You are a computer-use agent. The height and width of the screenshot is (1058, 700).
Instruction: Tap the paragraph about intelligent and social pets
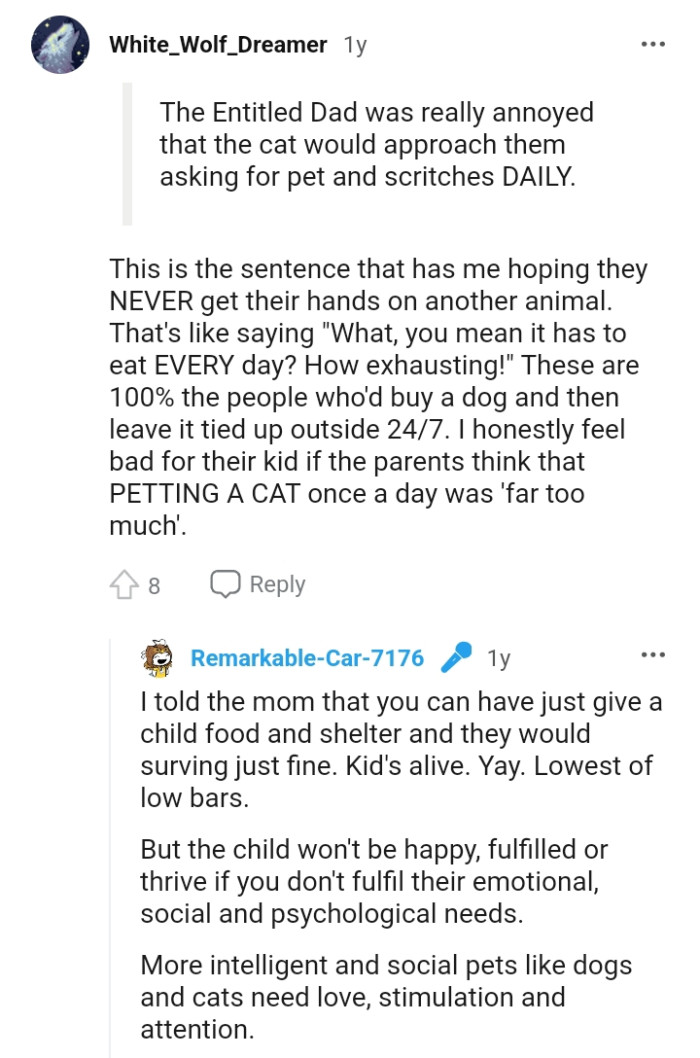[386, 997]
